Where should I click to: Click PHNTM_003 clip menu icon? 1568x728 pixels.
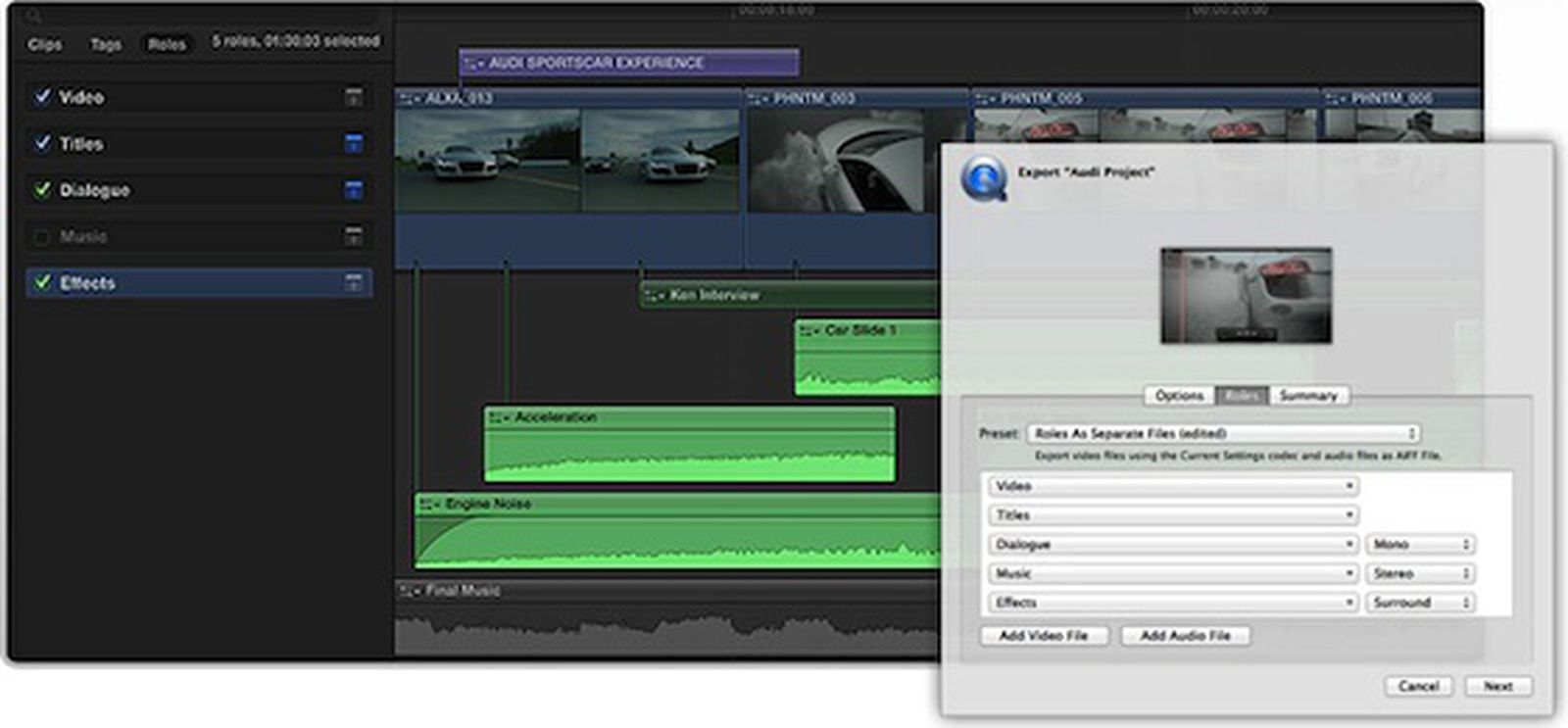point(759,98)
